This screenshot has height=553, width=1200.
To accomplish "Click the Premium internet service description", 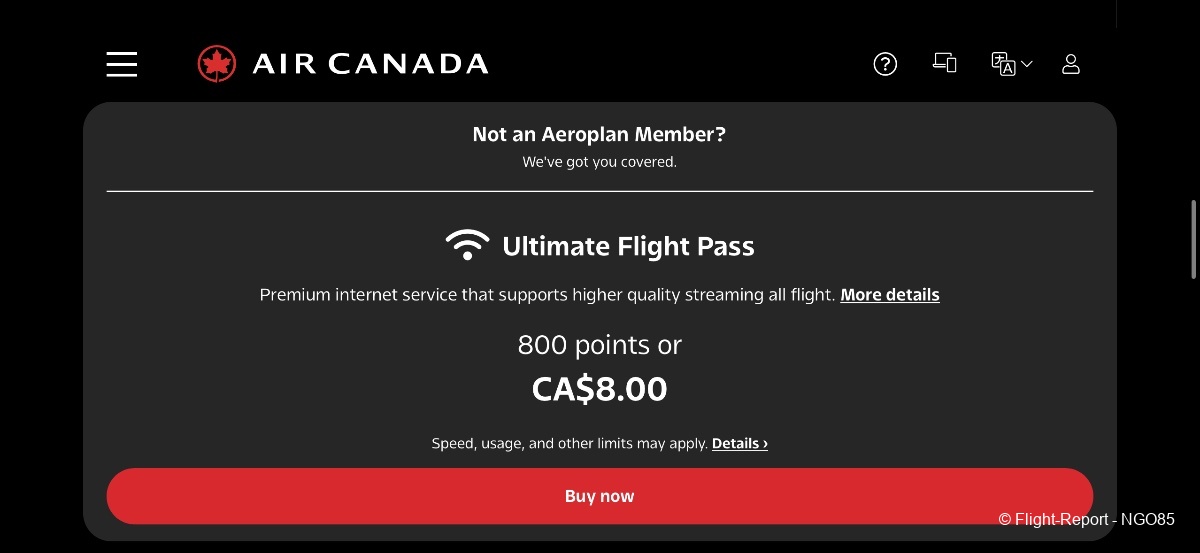I will [547, 295].
